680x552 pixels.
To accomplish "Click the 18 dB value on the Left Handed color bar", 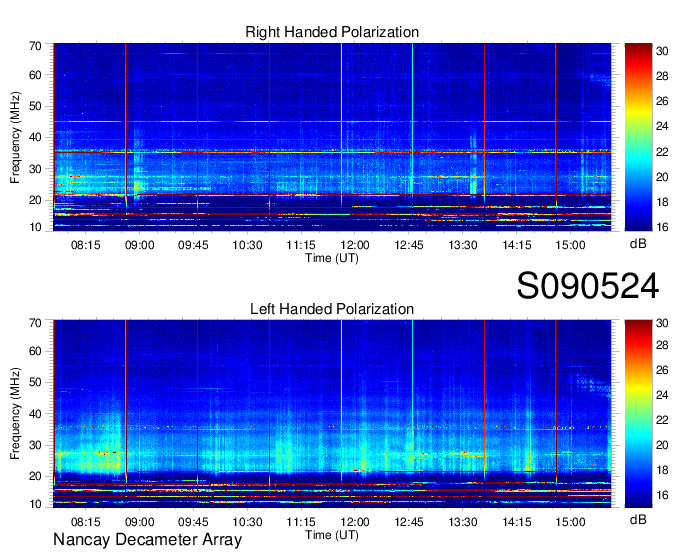I will click(662, 470).
